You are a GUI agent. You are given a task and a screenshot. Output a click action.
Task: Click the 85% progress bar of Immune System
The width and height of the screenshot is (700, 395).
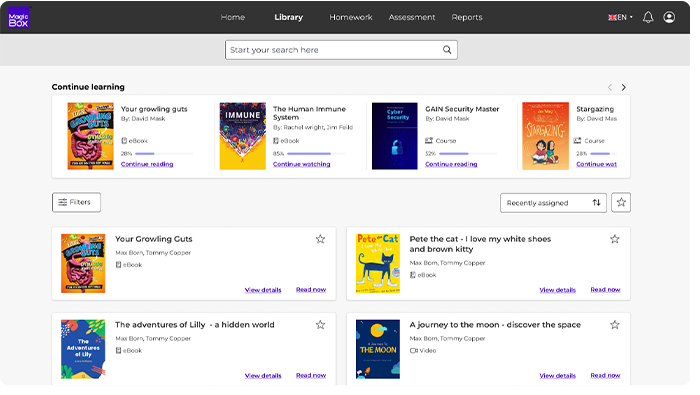(x=316, y=154)
